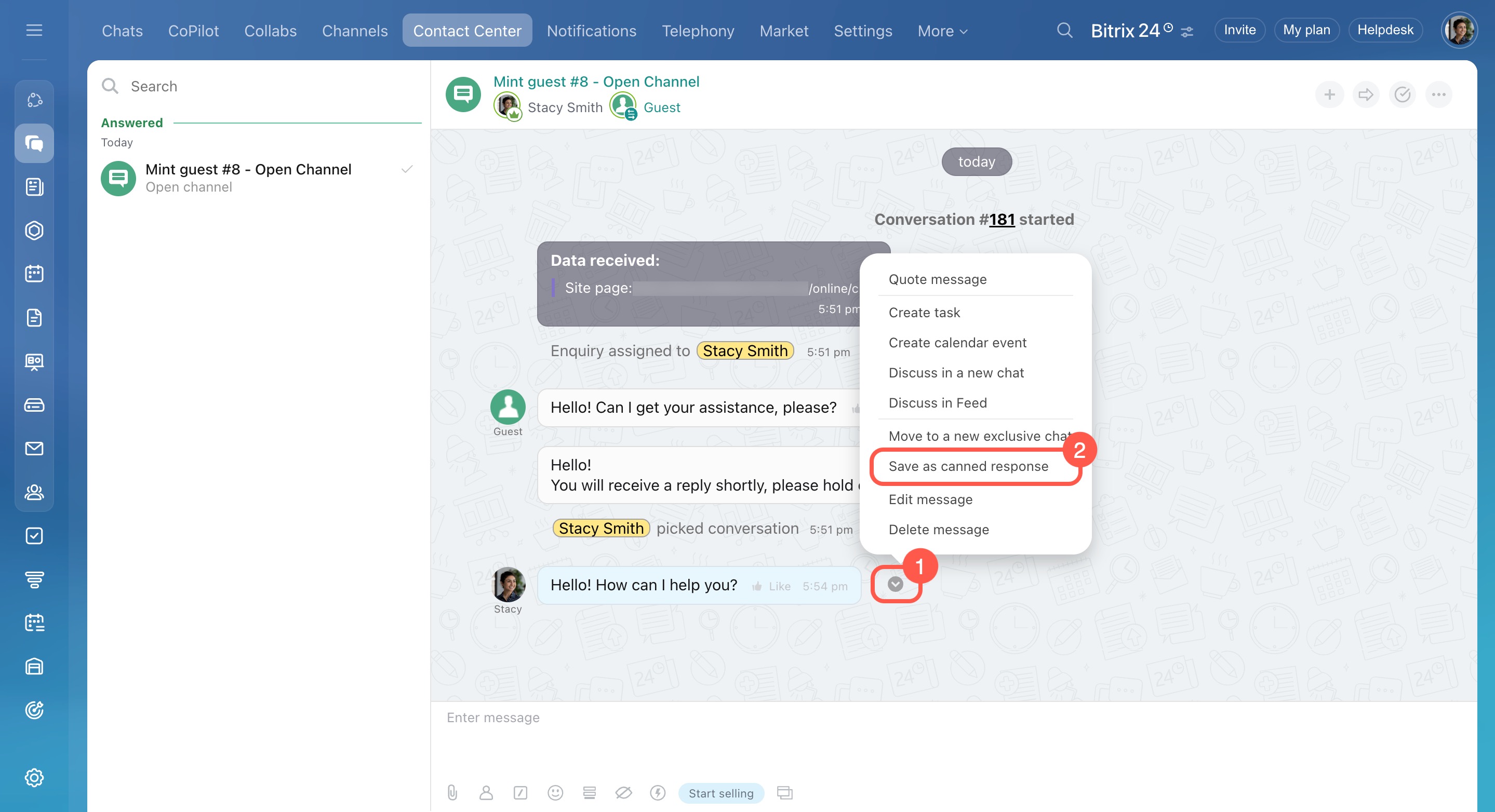
Task: Open the message actions arrow next to Stacy's message
Action: click(895, 584)
